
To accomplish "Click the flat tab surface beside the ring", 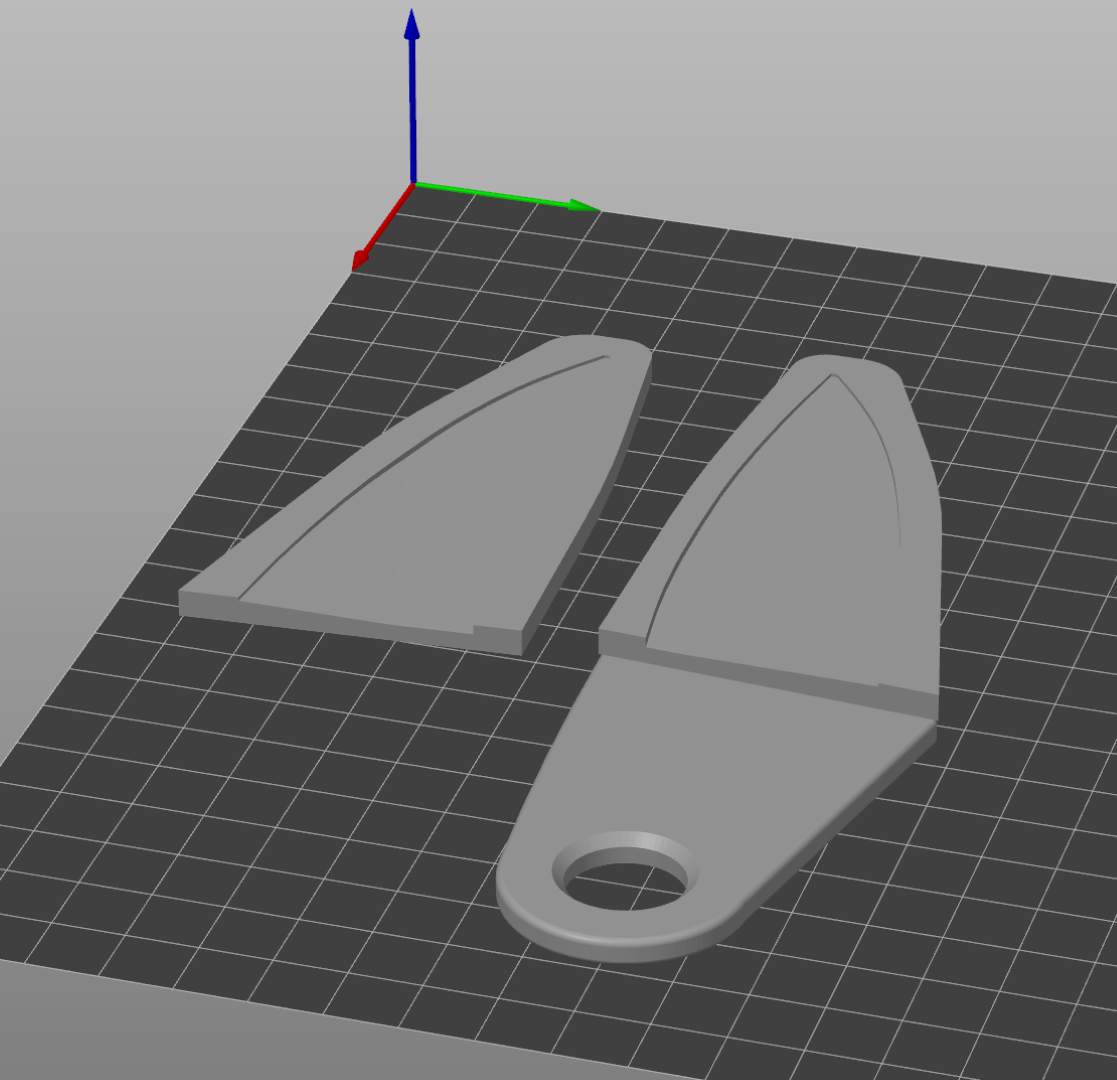I will (x=730, y=760).
